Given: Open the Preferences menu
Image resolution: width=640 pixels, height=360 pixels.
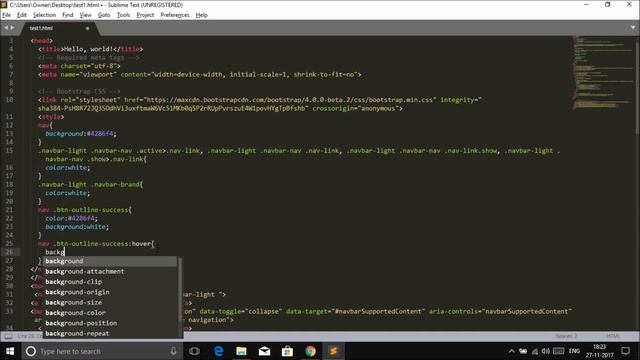Looking at the screenshot, I should click(x=175, y=15).
